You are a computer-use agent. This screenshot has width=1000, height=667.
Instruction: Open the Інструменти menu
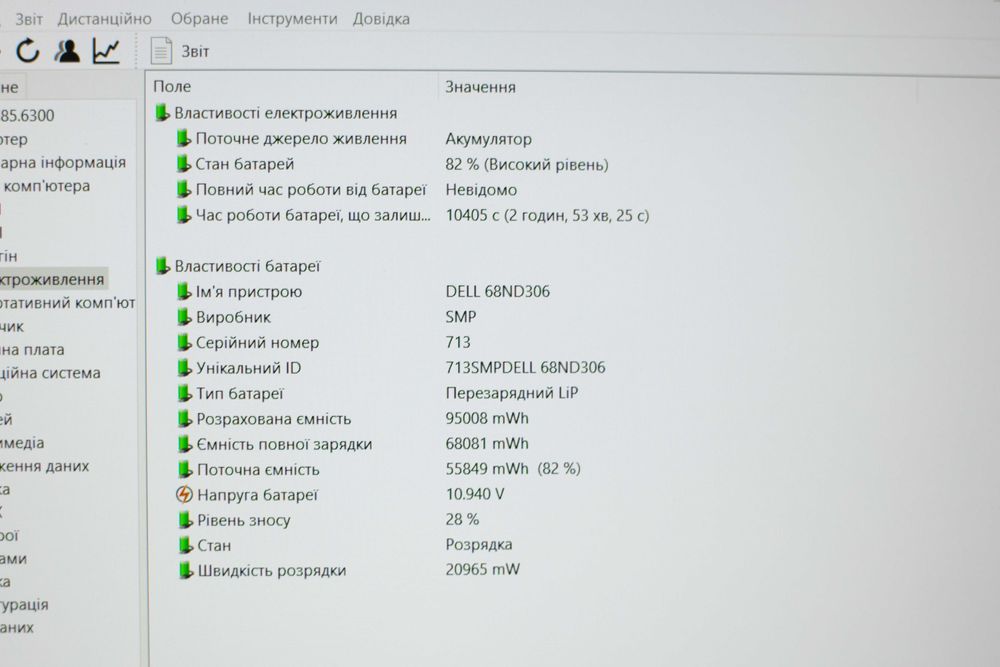(292, 19)
